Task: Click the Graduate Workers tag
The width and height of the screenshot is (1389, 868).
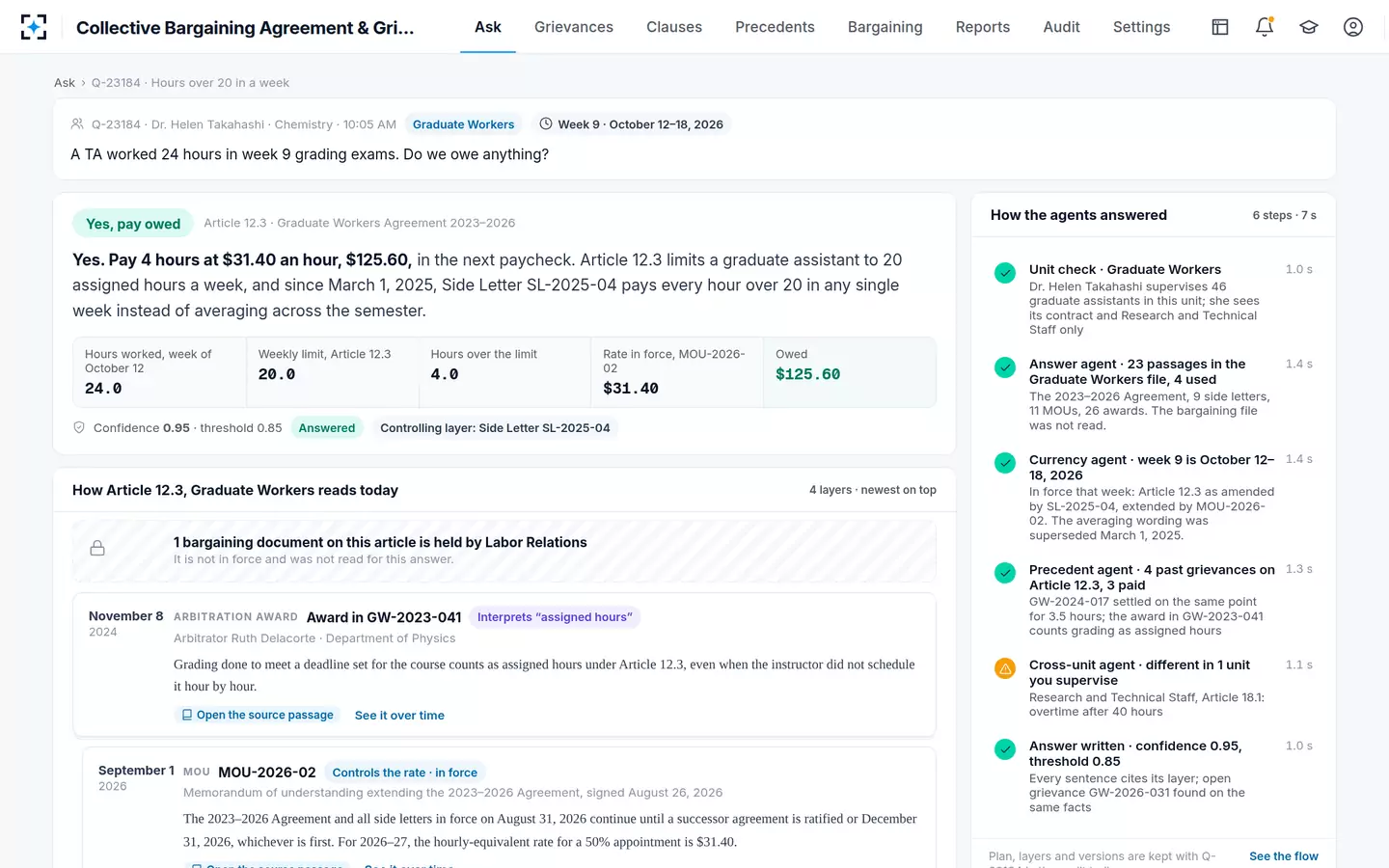Action: coord(463,124)
